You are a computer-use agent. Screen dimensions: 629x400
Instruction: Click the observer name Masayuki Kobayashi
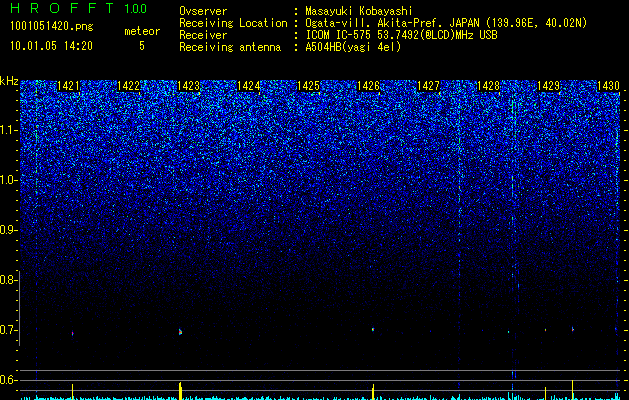358,11
